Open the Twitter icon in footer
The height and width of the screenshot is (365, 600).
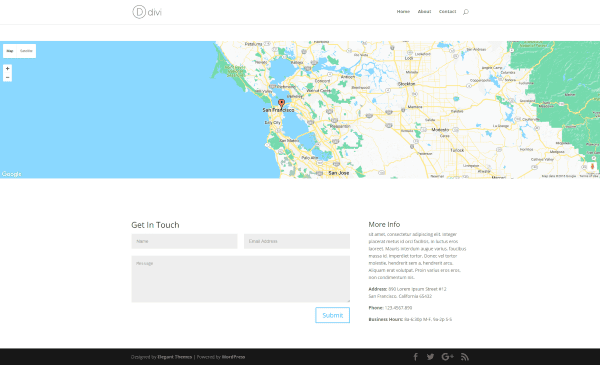point(430,357)
